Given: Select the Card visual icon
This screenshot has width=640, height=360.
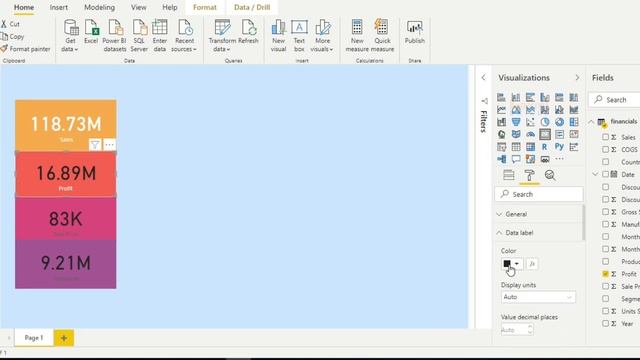Looking at the screenshot, I should click(545, 134).
